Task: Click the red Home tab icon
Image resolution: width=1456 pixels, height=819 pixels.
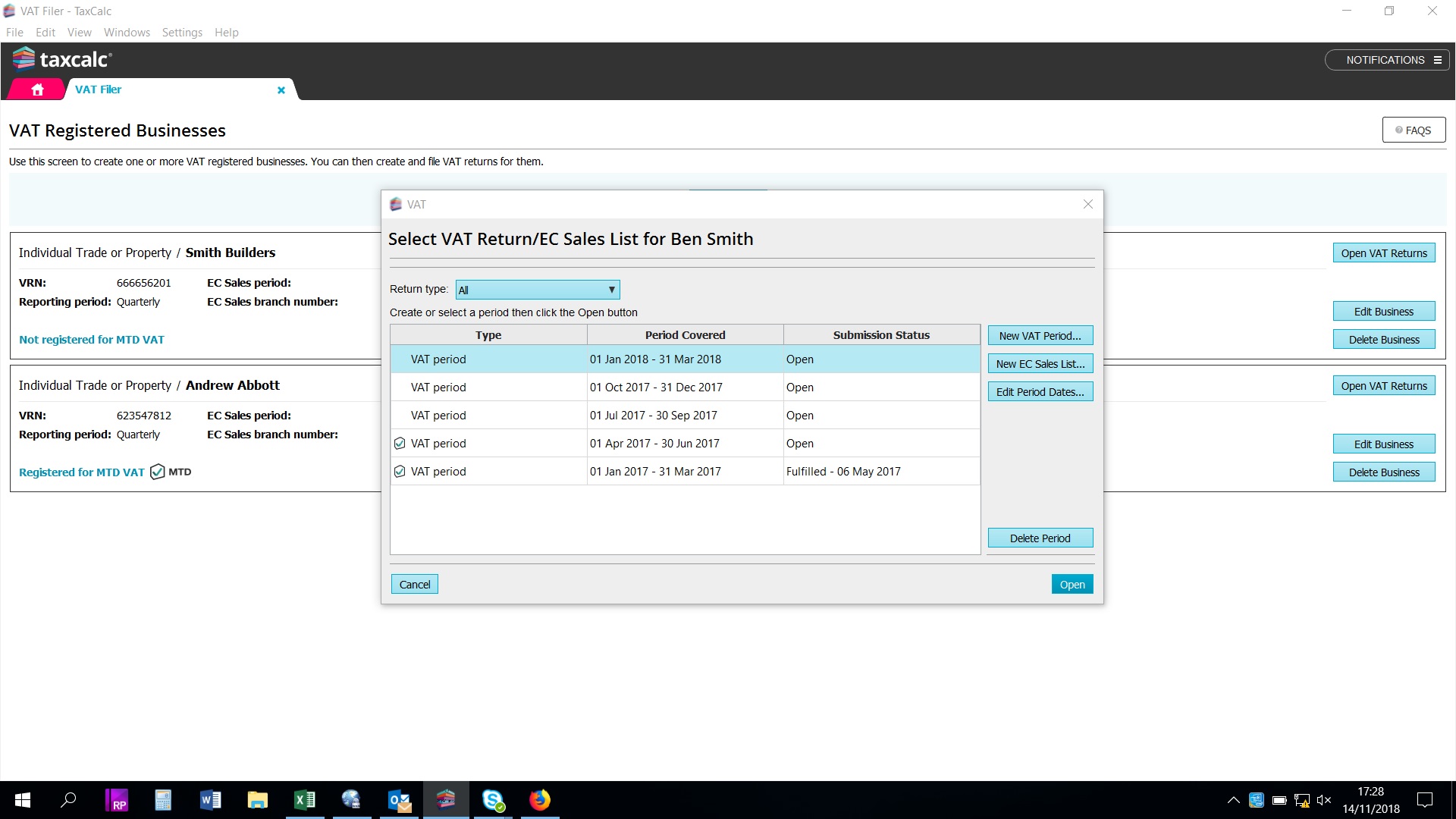Action: [x=37, y=89]
